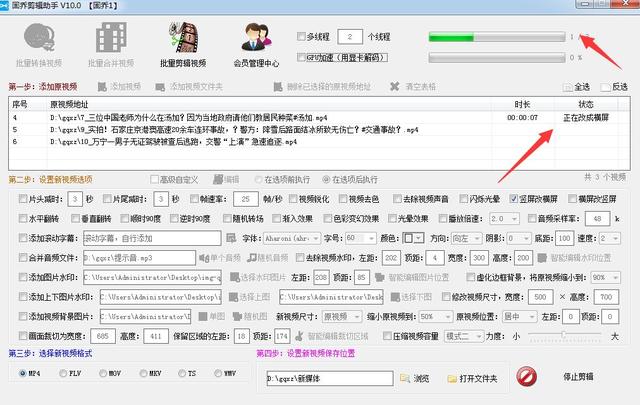Click 智能编辑水印位置 icon
The width and height of the screenshot is (640, 405).
[542, 258]
